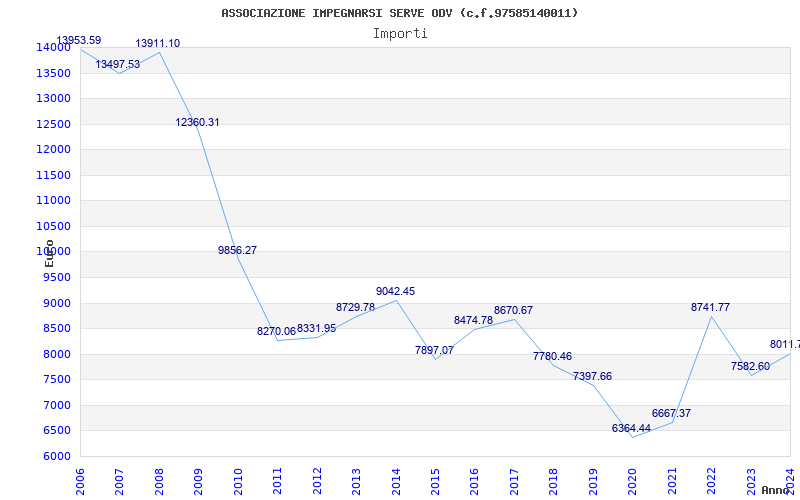This screenshot has height=500, width=800.
Task: Click the x-axis year 2007
Action: (119, 482)
